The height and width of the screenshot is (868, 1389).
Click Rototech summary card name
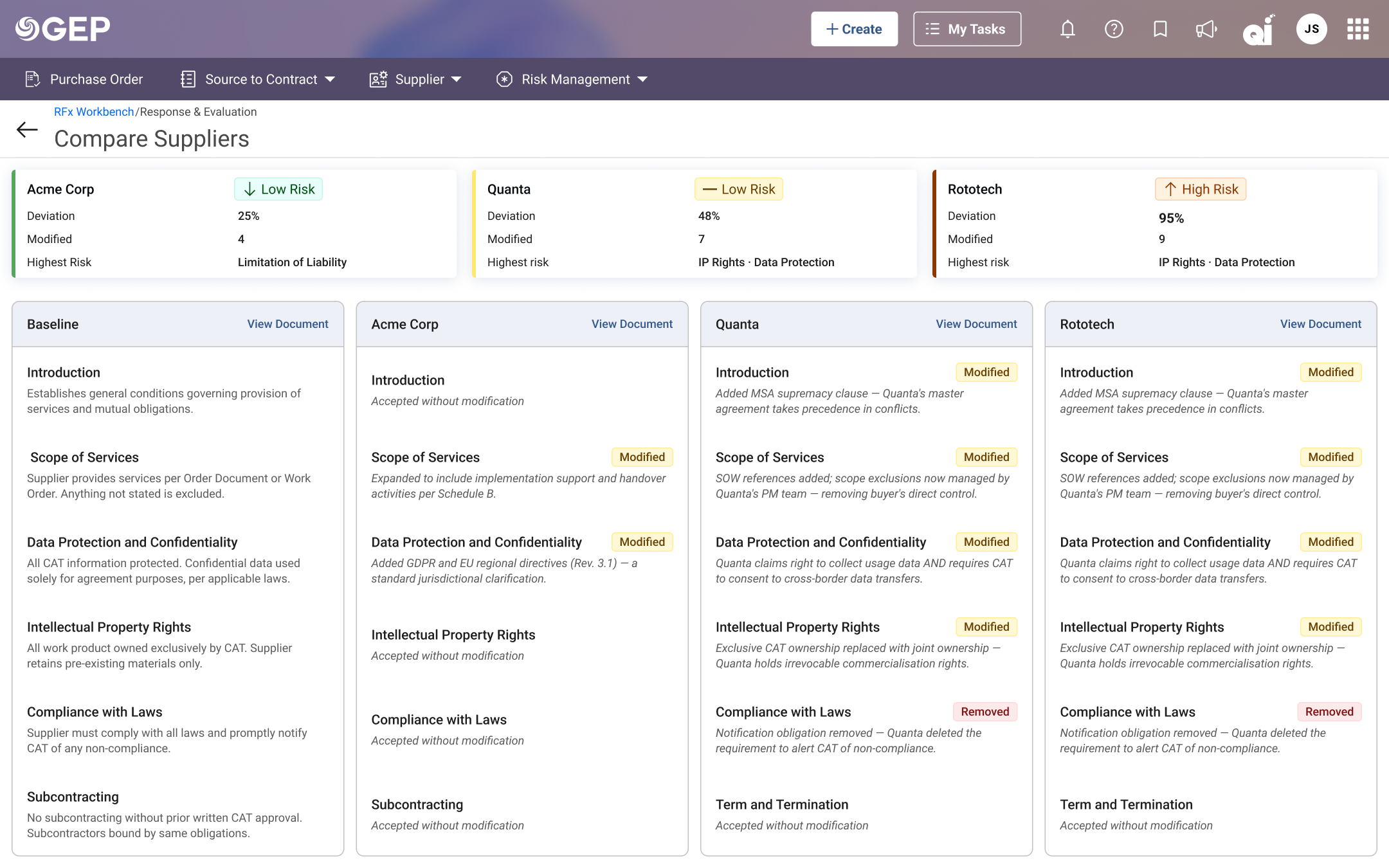975,189
